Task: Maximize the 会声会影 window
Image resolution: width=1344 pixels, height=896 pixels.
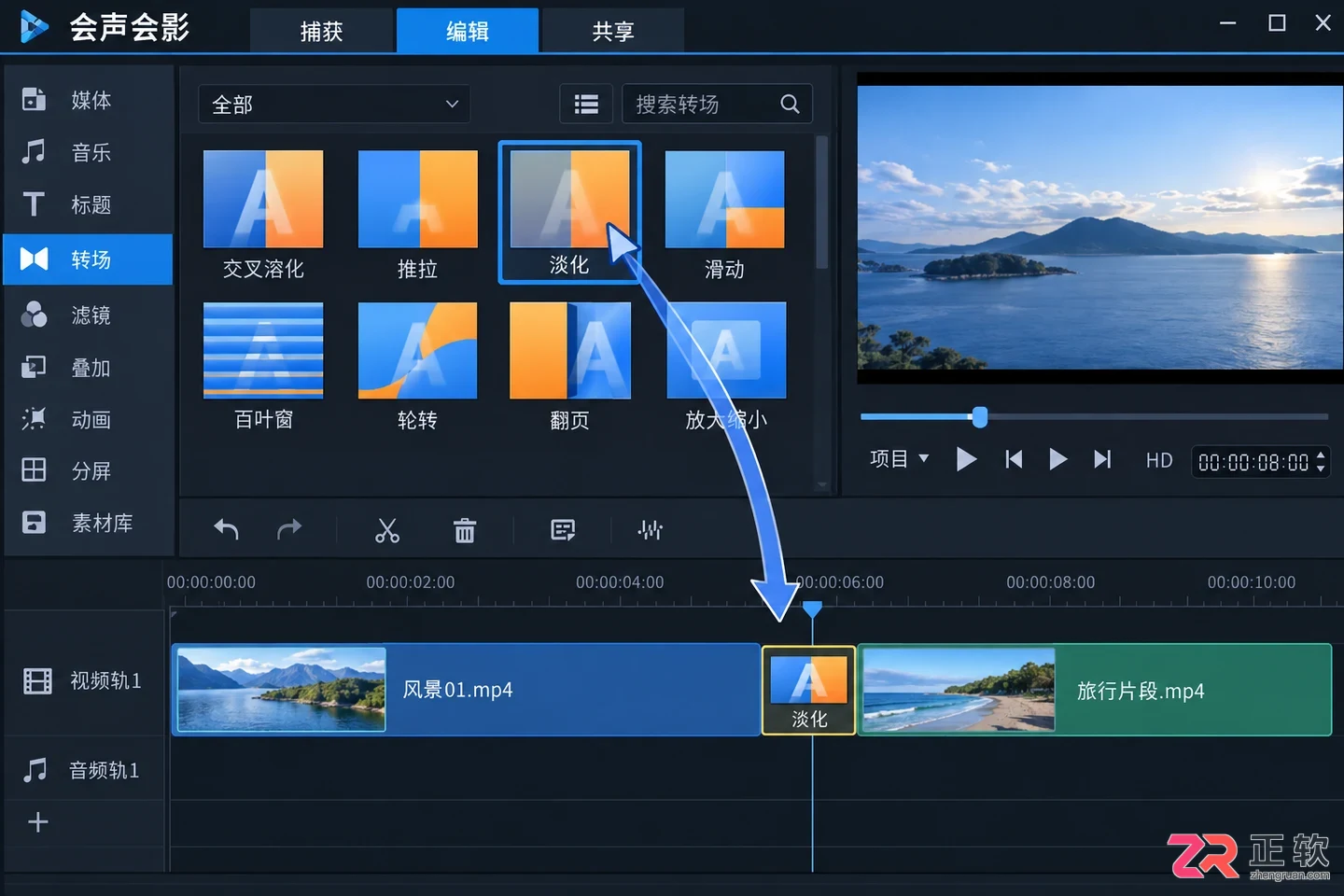Action: click(1277, 23)
